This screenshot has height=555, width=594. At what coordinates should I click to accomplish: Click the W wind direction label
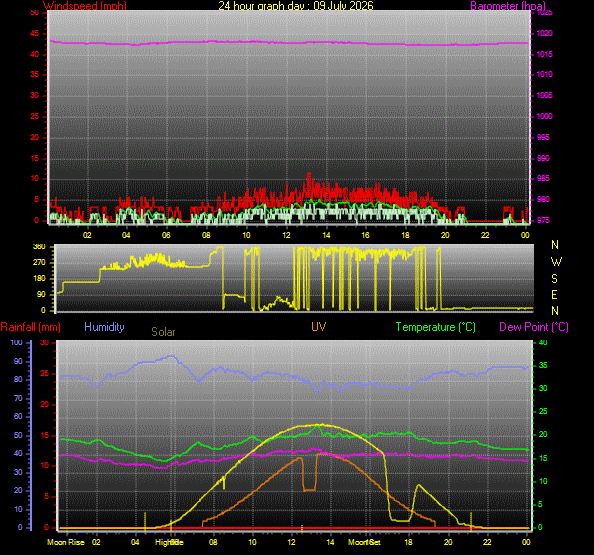tap(556, 261)
